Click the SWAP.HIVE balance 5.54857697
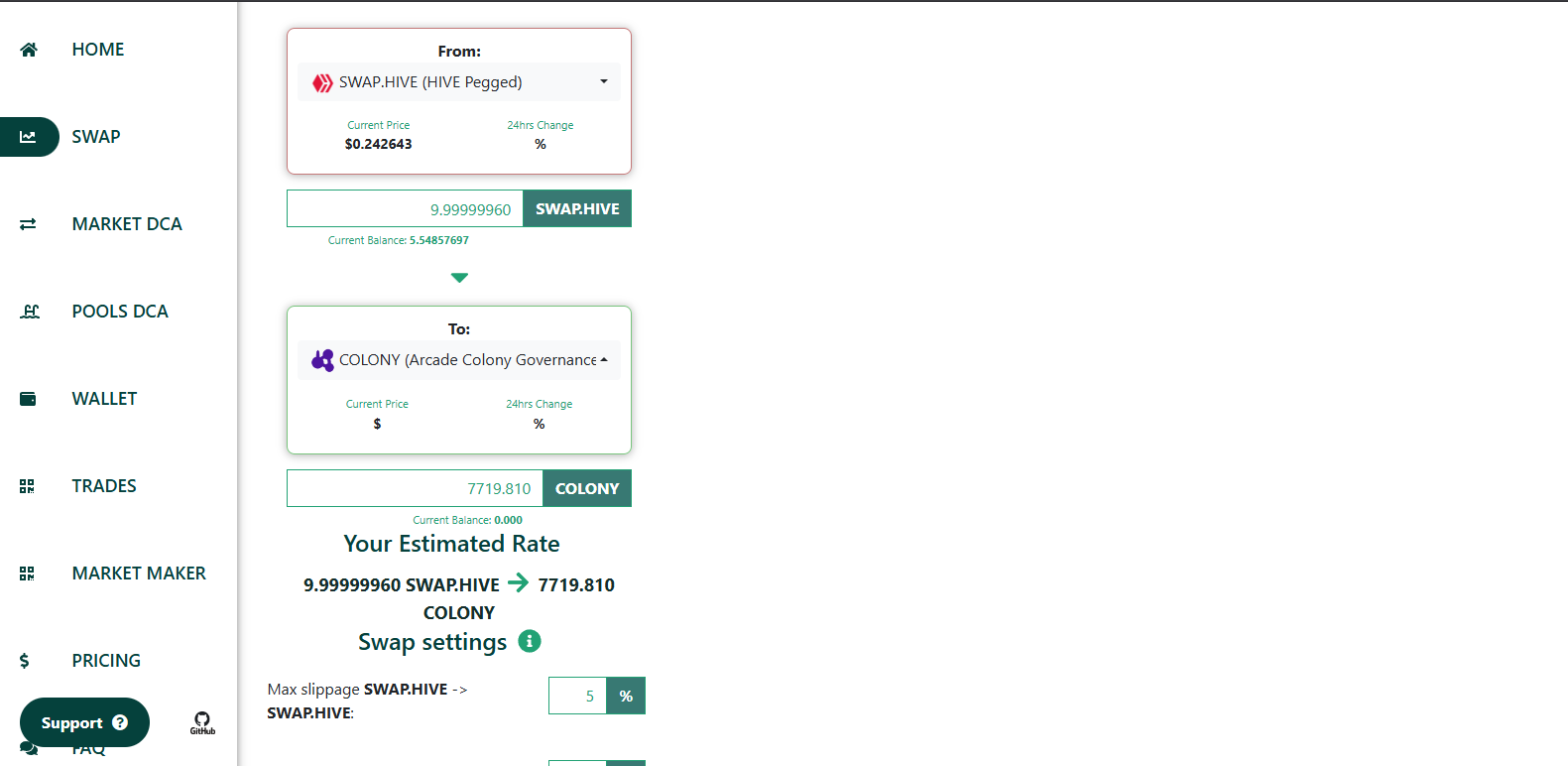The height and width of the screenshot is (766, 1568). click(x=439, y=240)
